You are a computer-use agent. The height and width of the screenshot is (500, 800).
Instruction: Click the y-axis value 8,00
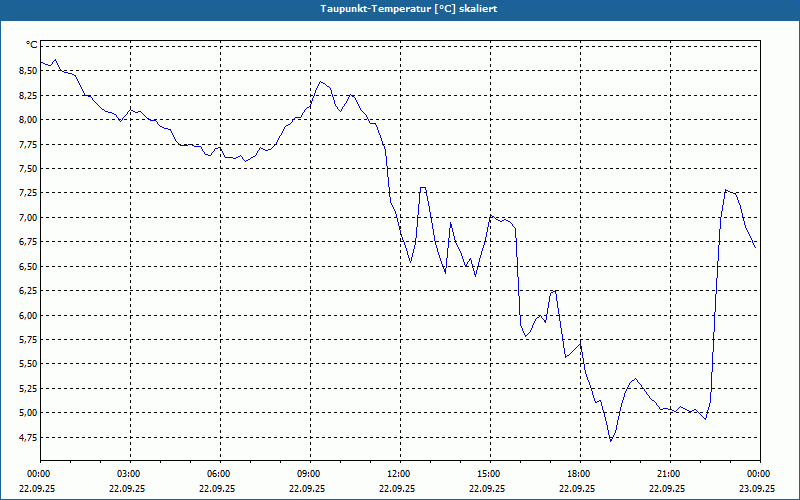28,120
